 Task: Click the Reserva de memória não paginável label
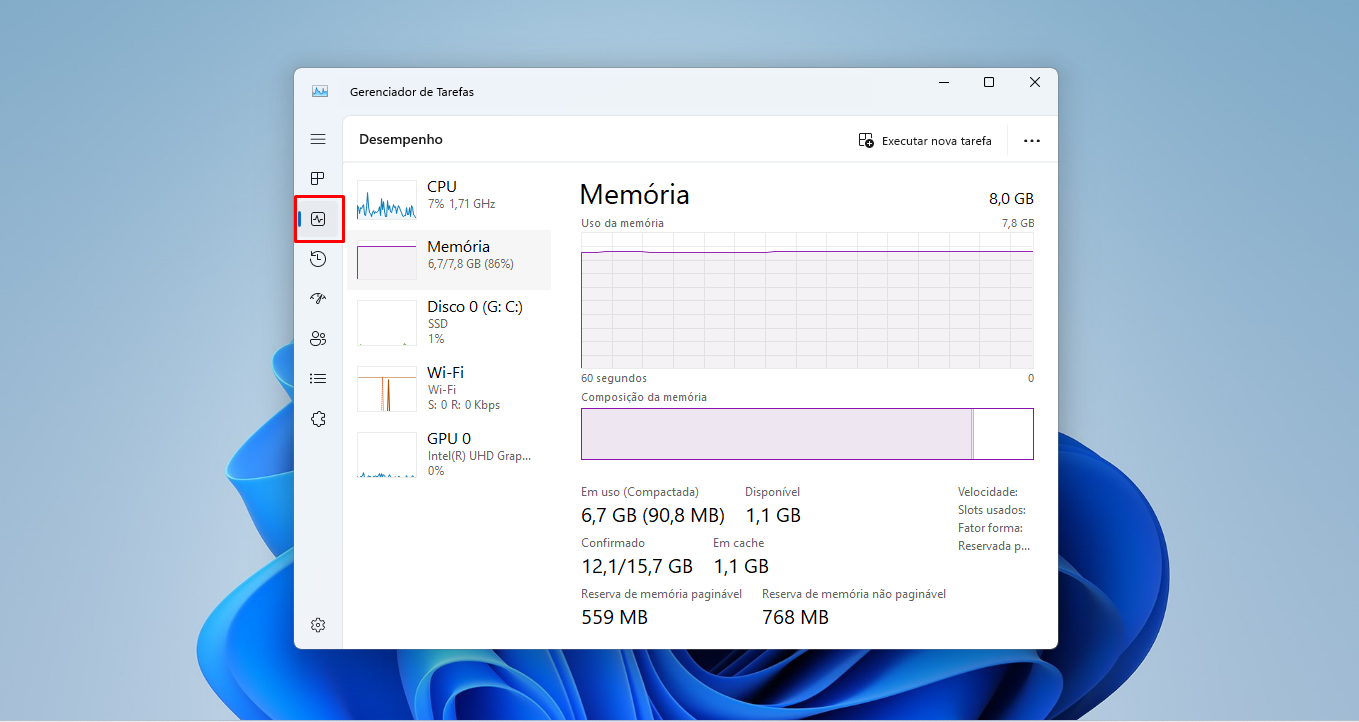[854, 594]
